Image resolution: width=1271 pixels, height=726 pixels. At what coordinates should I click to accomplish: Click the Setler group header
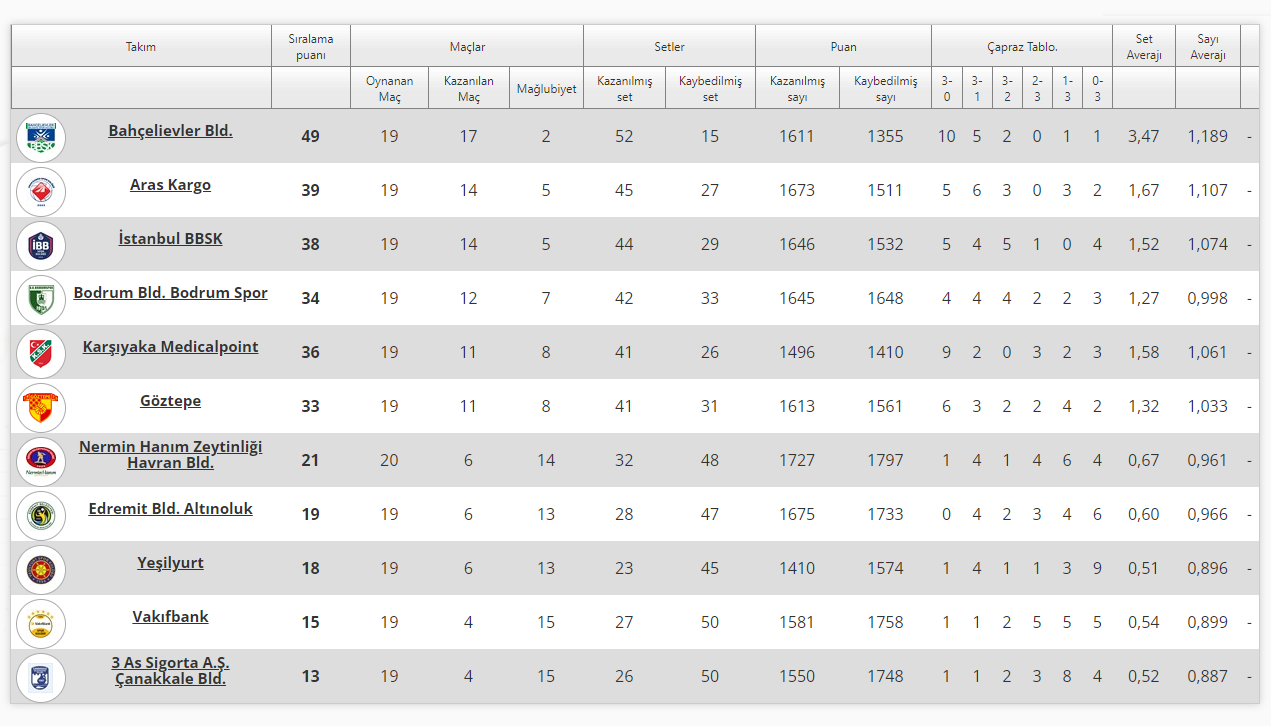[x=669, y=47]
